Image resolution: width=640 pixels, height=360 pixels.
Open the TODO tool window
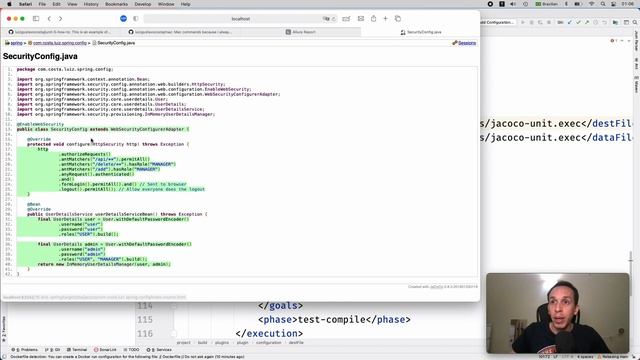(x=131, y=350)
